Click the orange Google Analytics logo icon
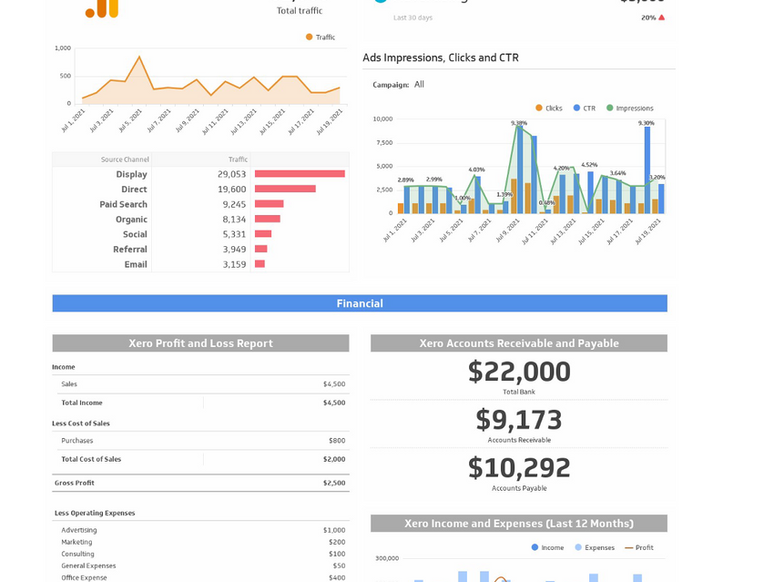This screenshot has width=764, height=582. coord(102,8)
